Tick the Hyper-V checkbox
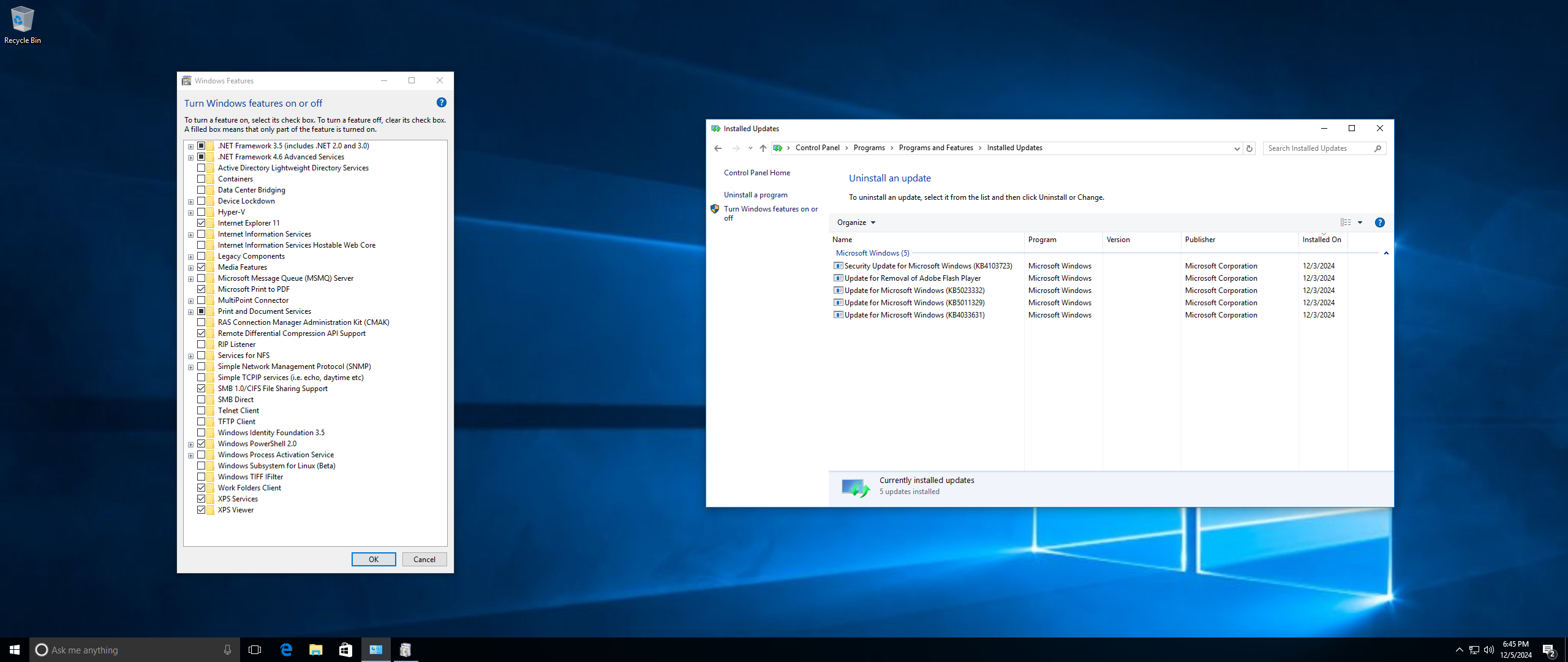 [201, 212]
